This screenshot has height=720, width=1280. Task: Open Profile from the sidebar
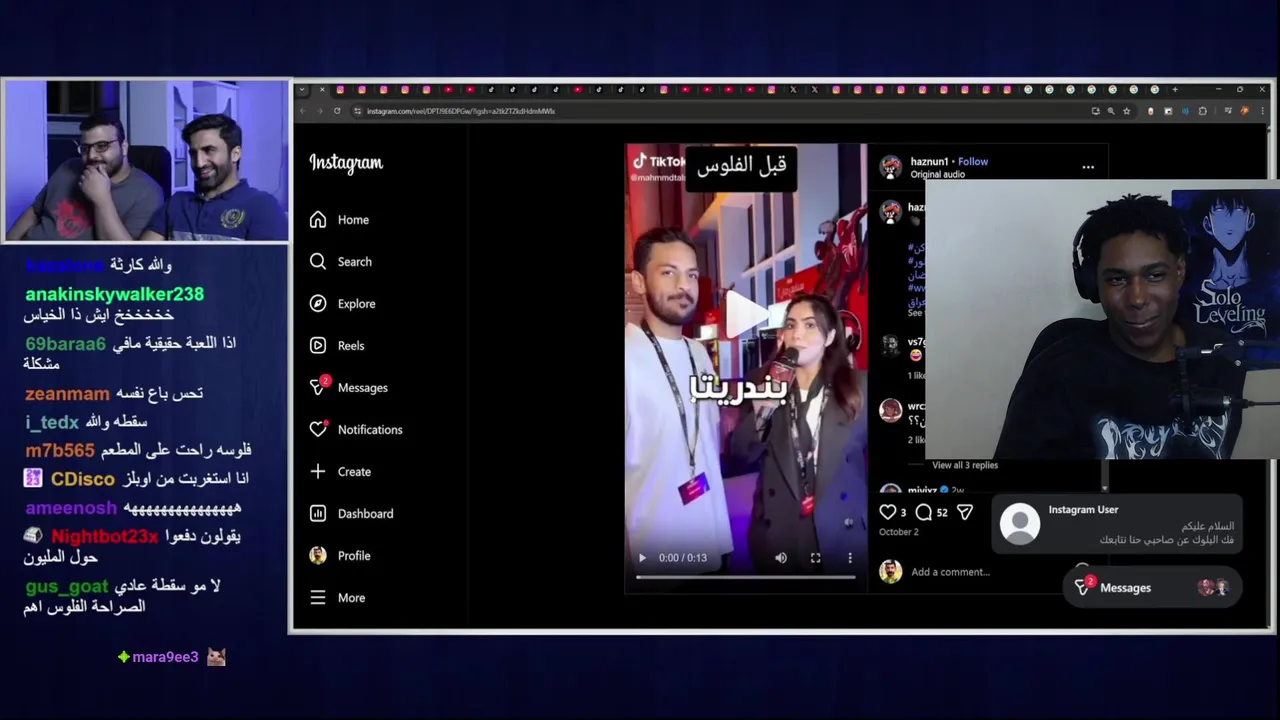point(340,556)
